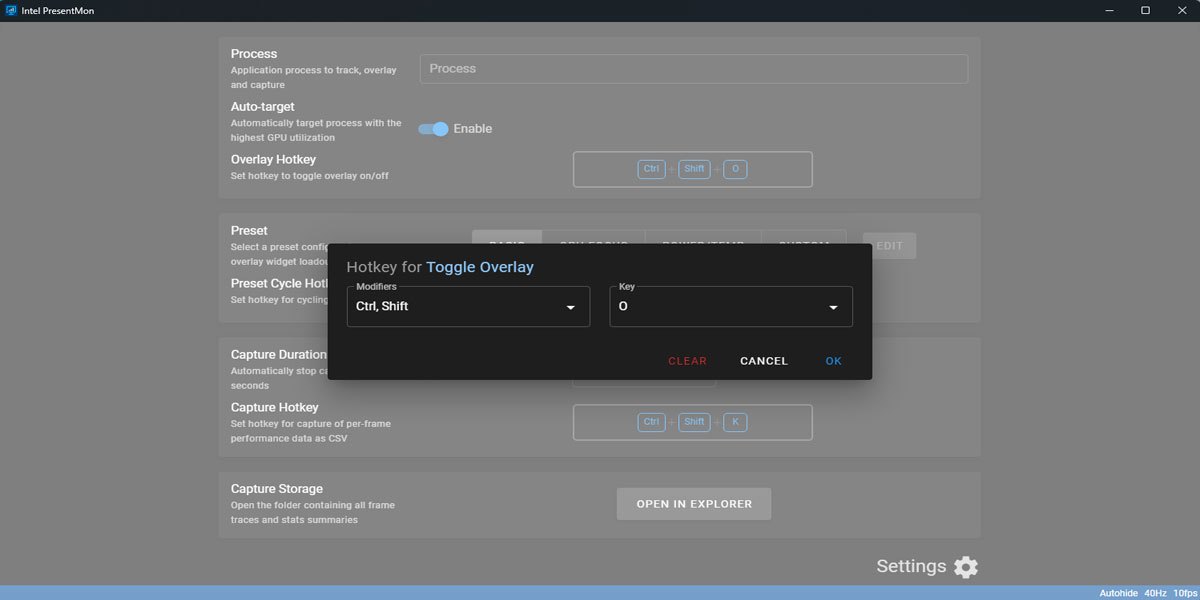This screenshot has height=600, width=1200.
Task: Click the Intel PresentMon app icon
Action: (11, 10)
